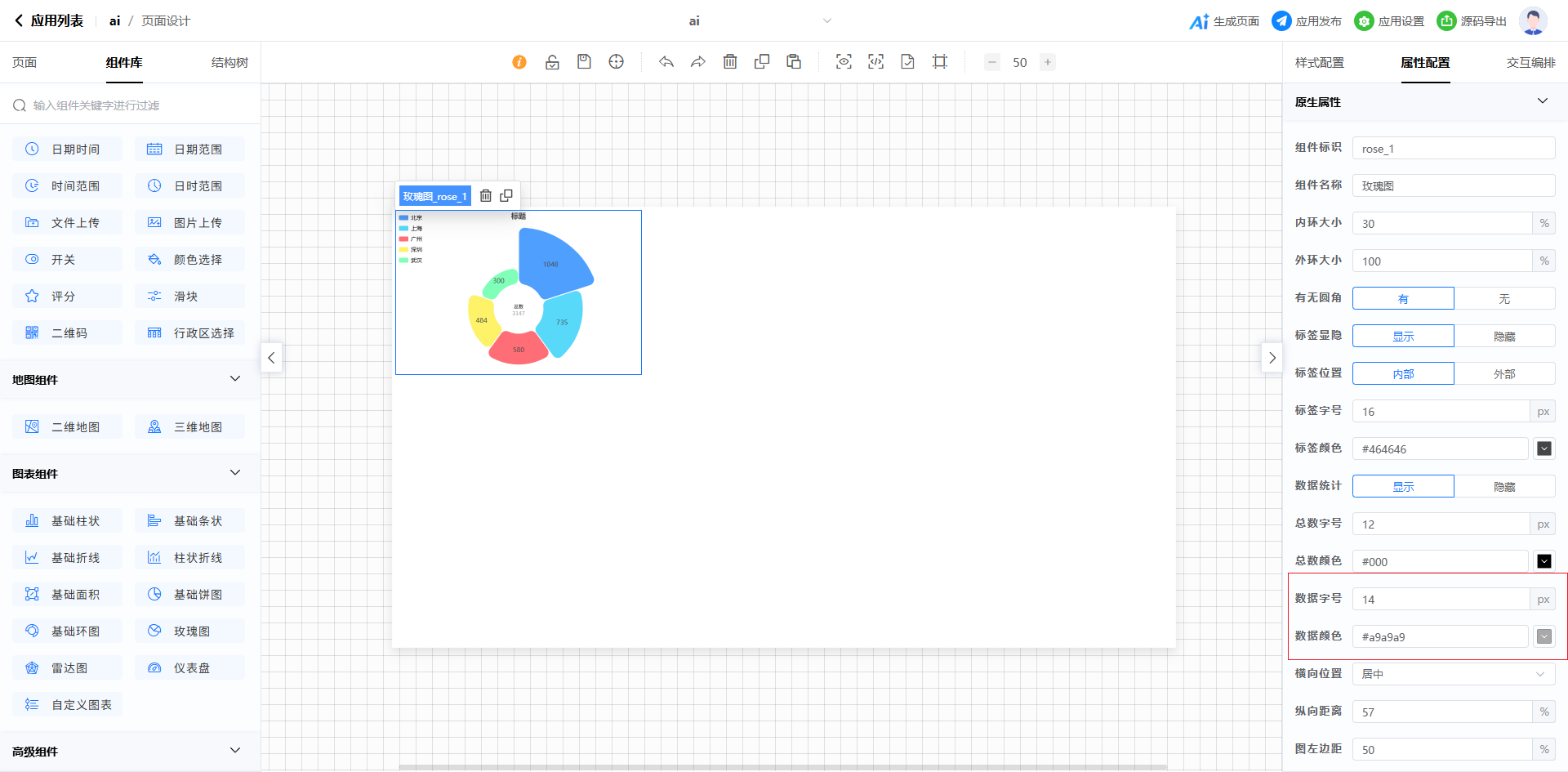
Task: Click the save disk icon in toolbar
Action: 584,62
